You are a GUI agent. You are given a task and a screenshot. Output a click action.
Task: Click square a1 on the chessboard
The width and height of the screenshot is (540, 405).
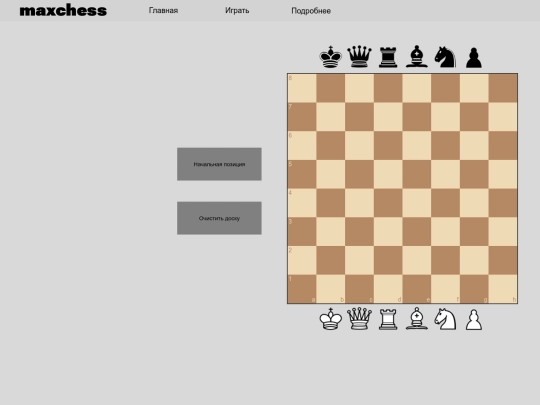click(x=302, y=289)
